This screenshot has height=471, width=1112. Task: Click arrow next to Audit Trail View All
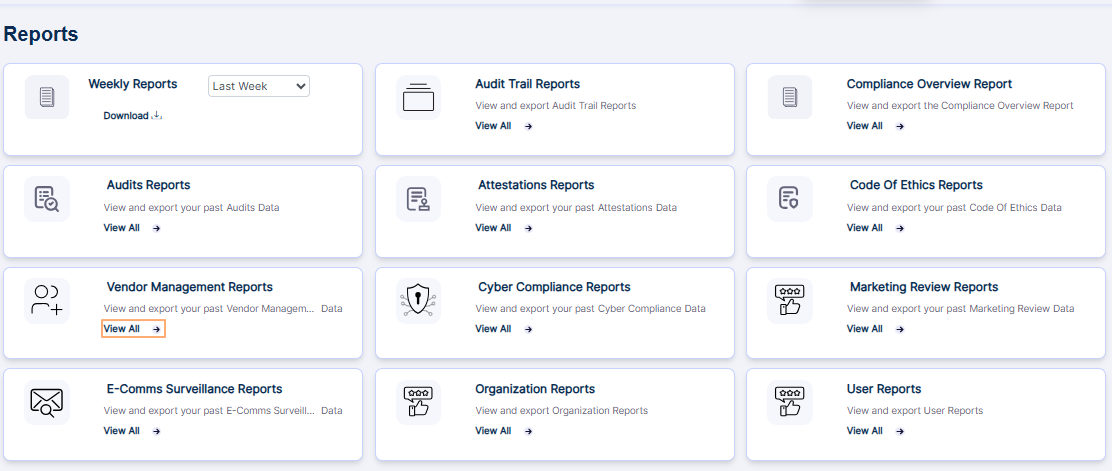pos(528,126)
